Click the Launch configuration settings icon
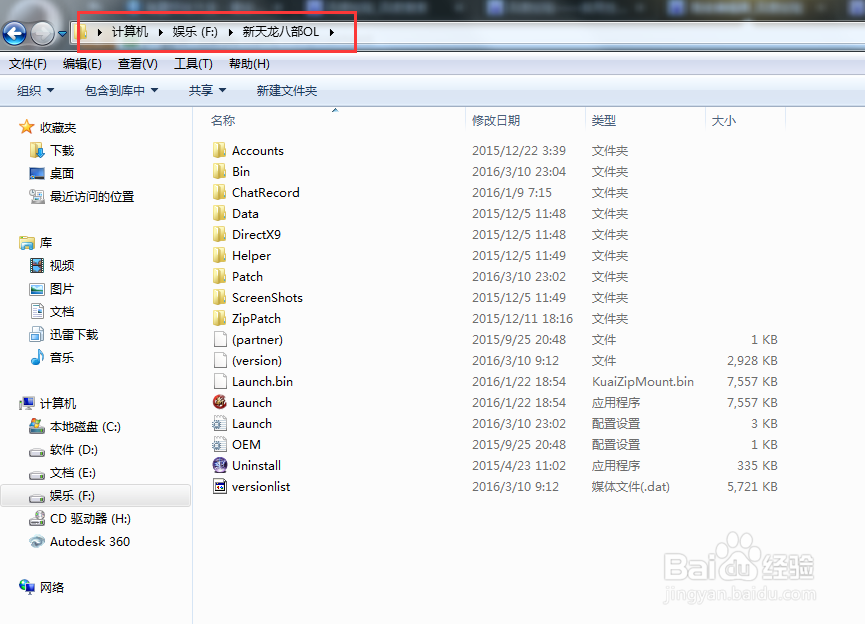The image size is (865, 624). pyautogui.click(x=220, y=423)
